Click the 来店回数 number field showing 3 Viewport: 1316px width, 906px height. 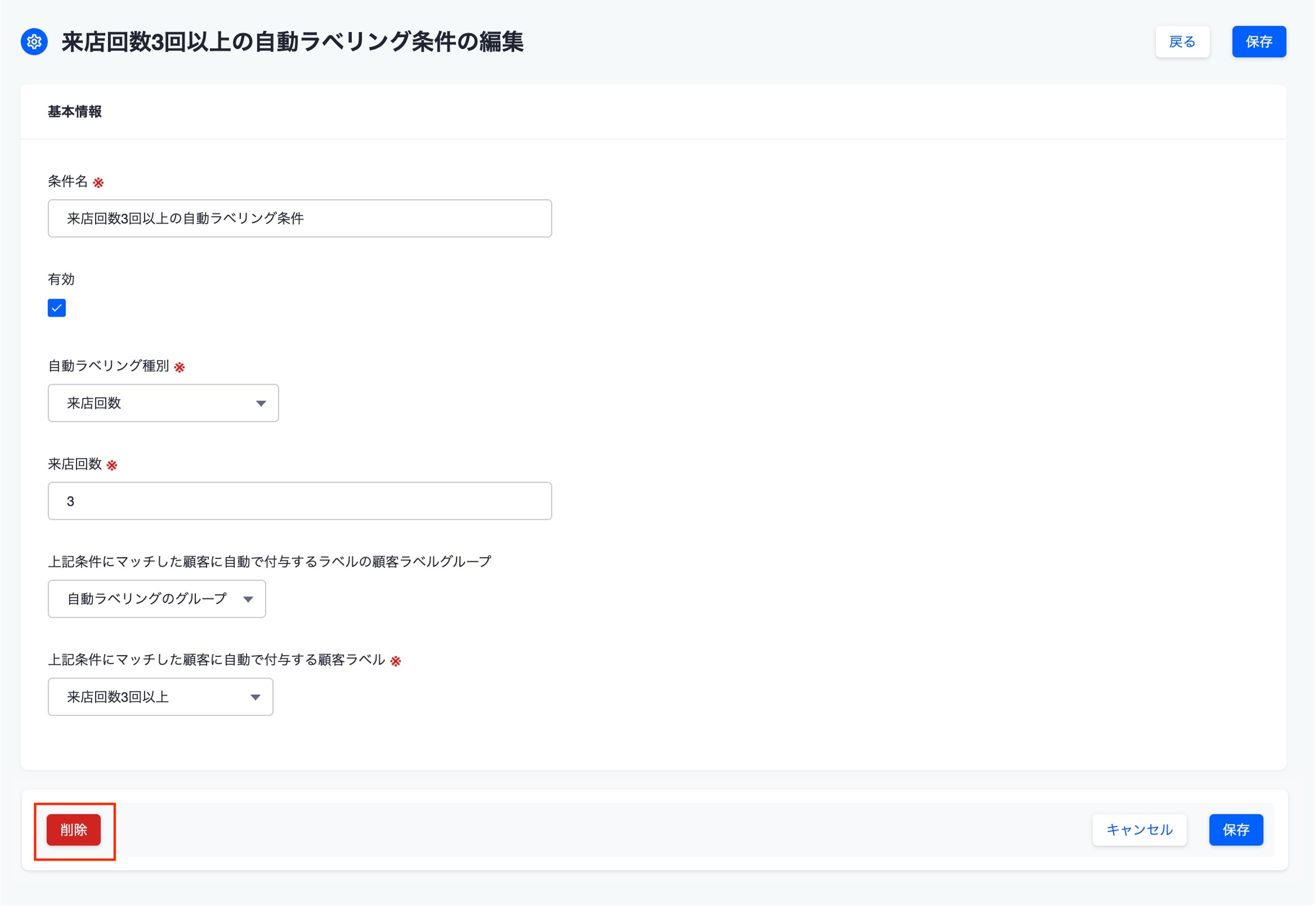pyautogui.click(x=300, y=501)
